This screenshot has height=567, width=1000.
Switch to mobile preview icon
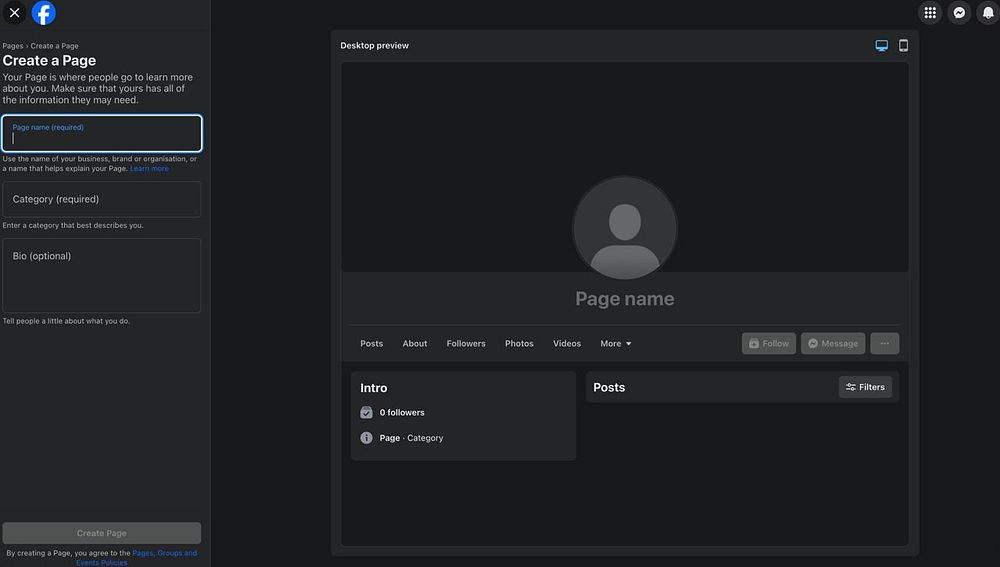(903, 45)
